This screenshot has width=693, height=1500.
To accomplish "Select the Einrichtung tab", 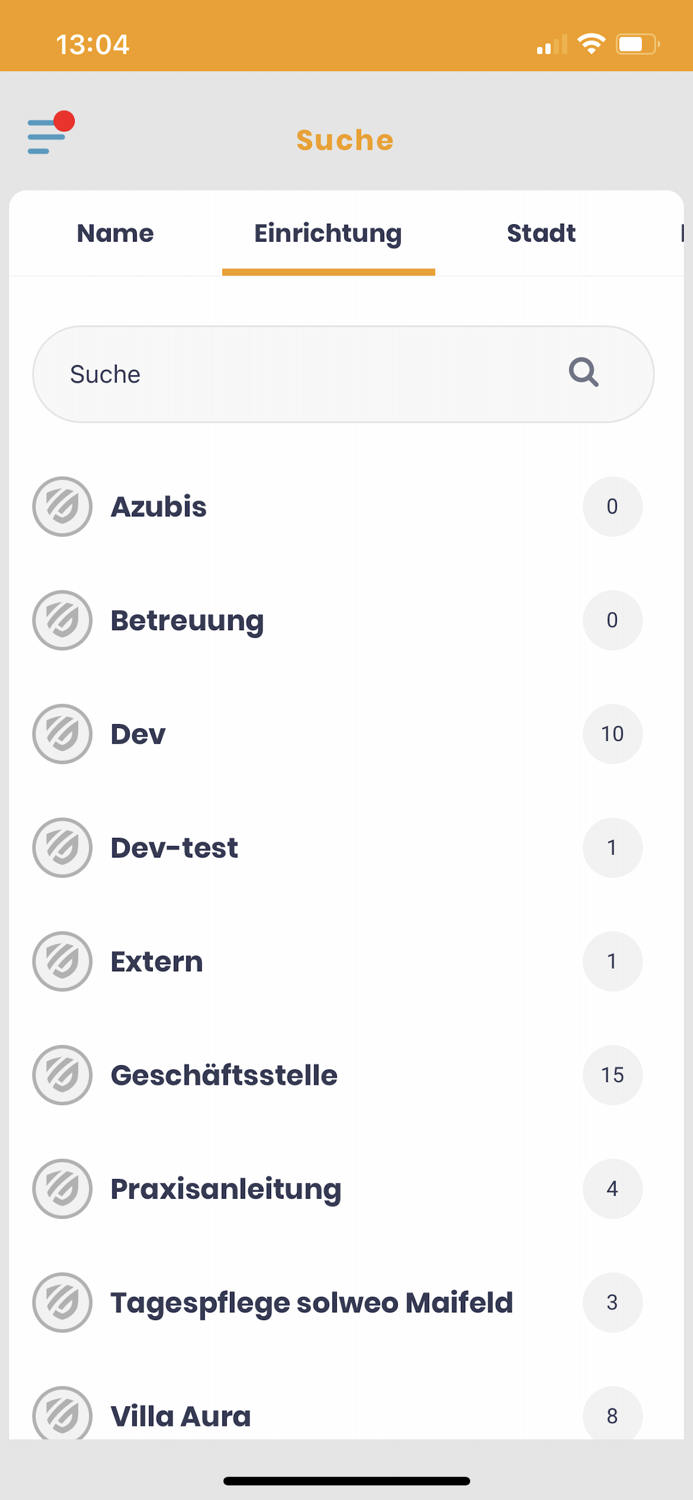I will pos(328,233).
